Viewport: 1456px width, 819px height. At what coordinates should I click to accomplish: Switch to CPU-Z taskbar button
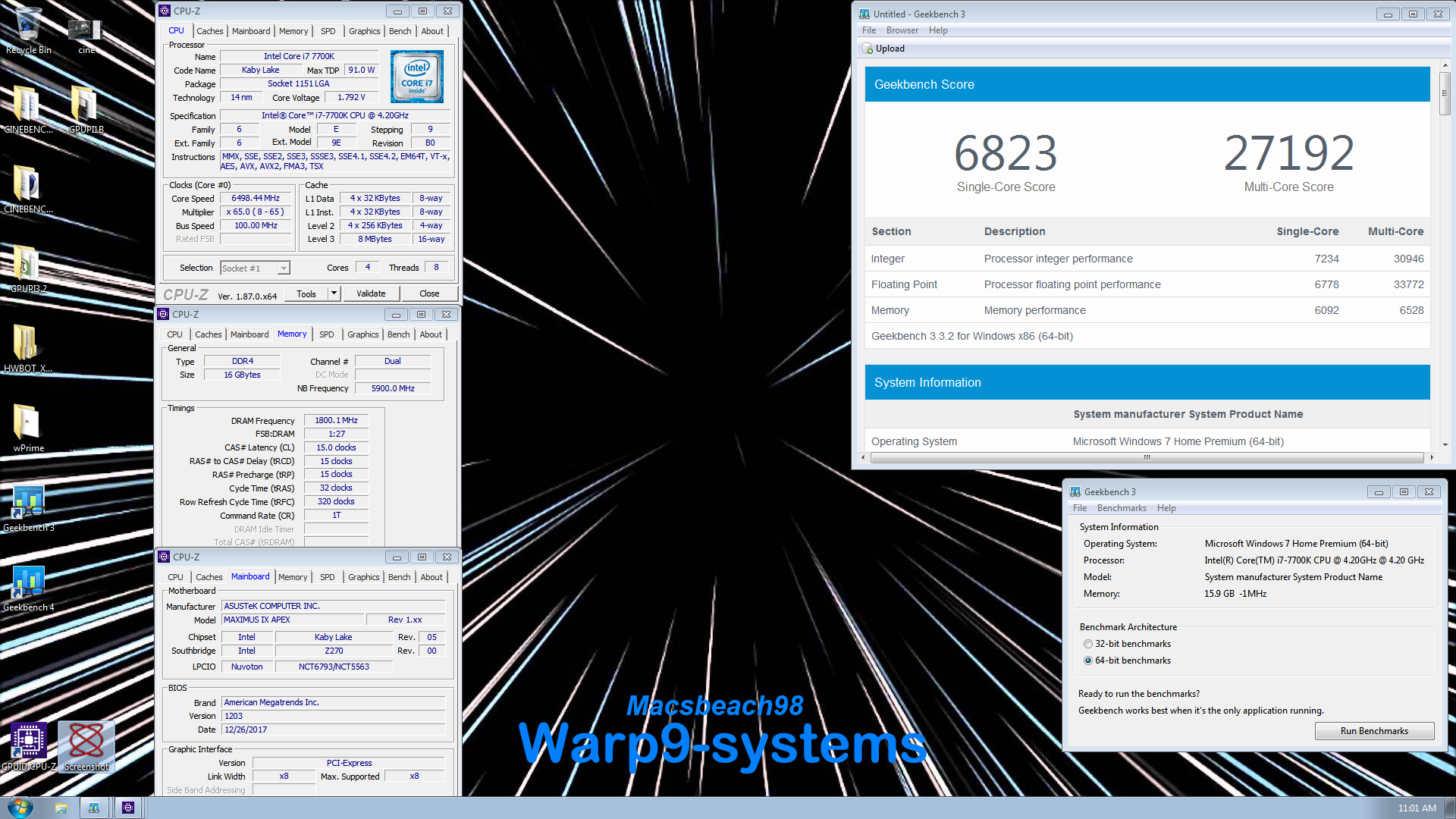128,808
